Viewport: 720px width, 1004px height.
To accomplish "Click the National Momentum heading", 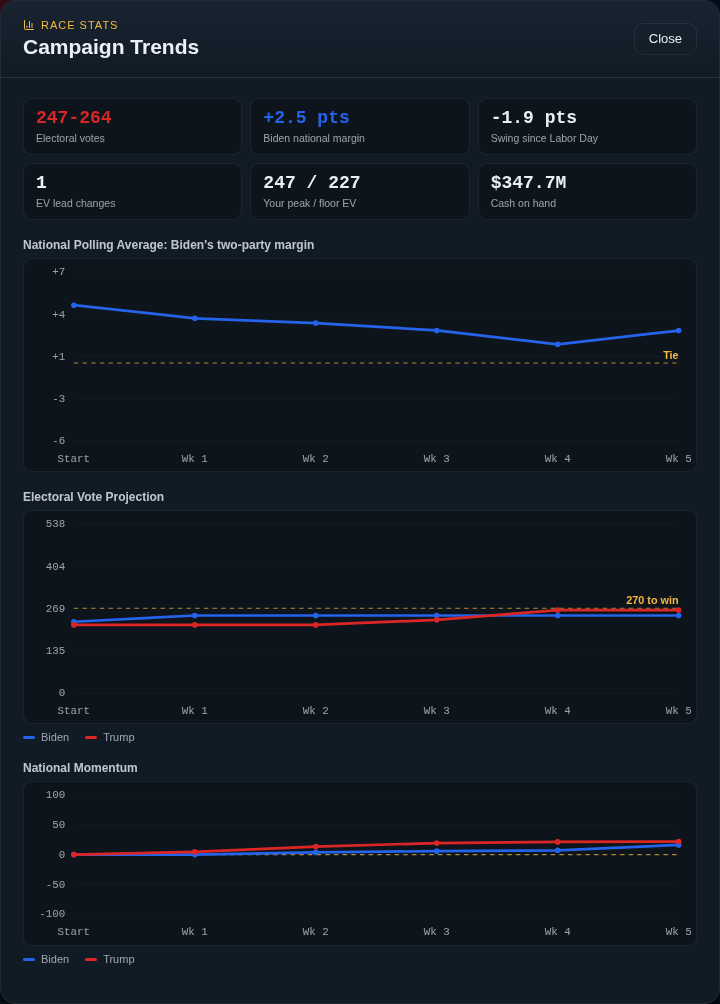I will coord(80,768).
